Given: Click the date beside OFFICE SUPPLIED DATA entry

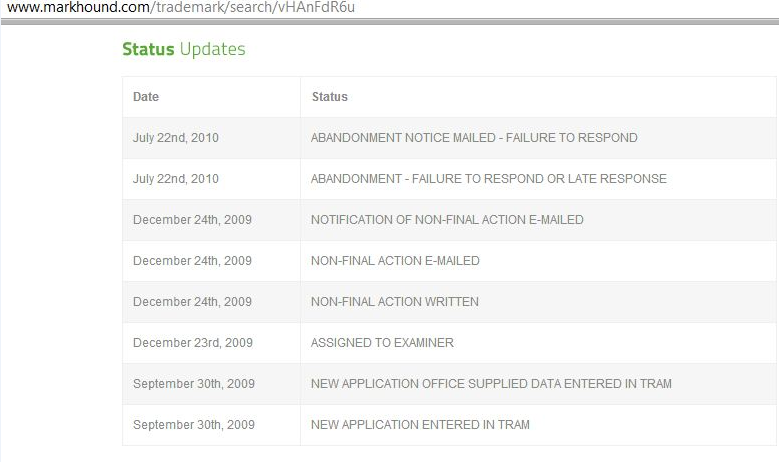Looking at the screenshot, I should click(x=194, y=384).
